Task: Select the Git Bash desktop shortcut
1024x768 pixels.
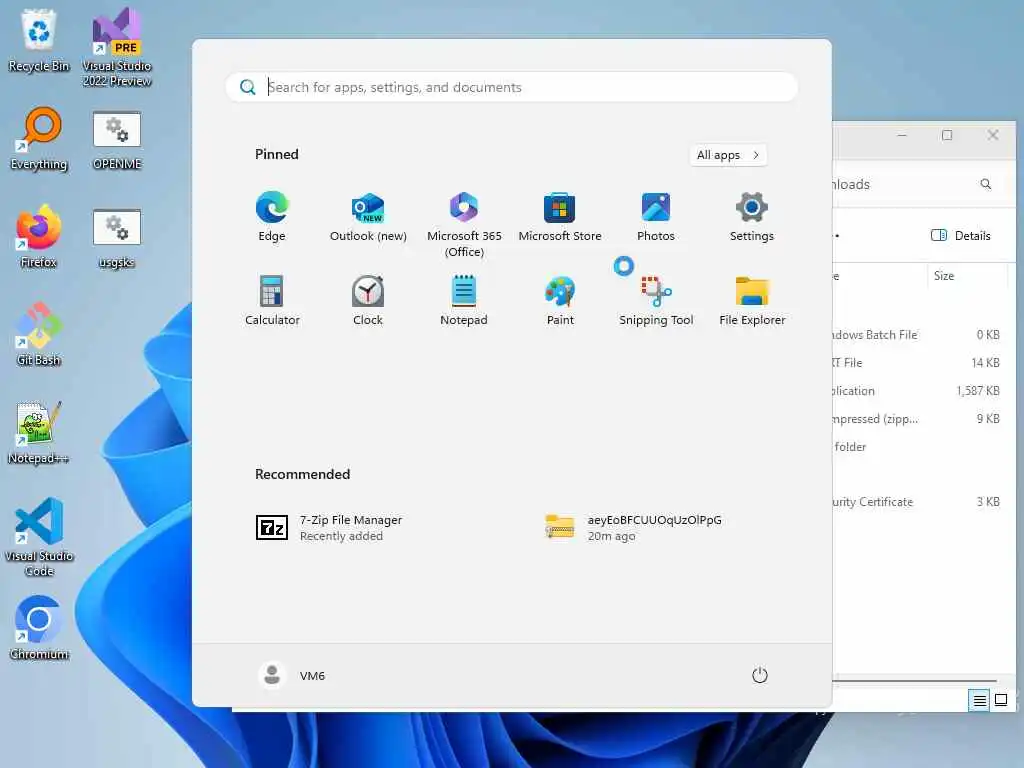Action: coord(39,334)
